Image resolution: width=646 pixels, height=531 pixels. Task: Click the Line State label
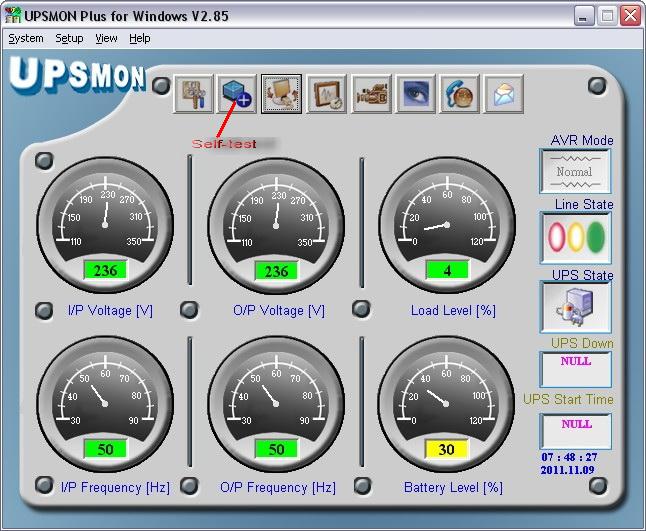[584, 204]
